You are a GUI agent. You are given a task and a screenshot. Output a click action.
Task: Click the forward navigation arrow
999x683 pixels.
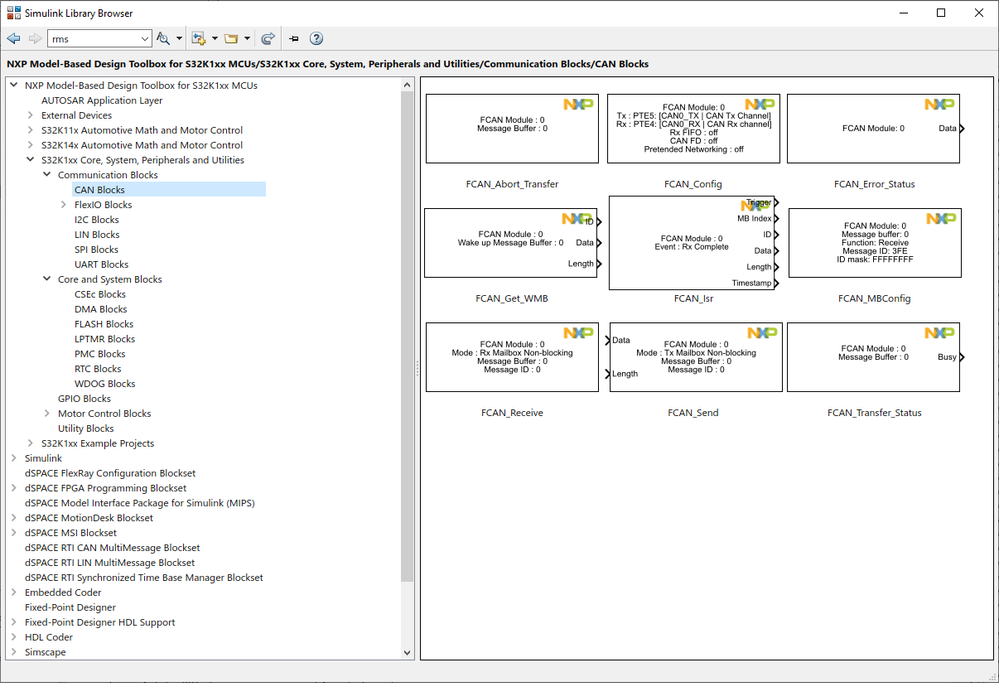coord(35,39)
